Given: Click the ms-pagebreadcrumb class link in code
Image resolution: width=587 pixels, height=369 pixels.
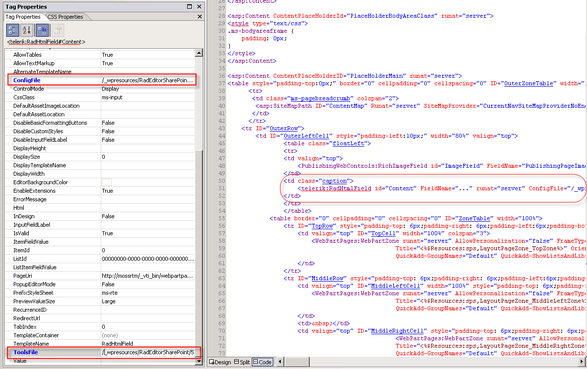Looking at the screenshot, I should [320, 98].
